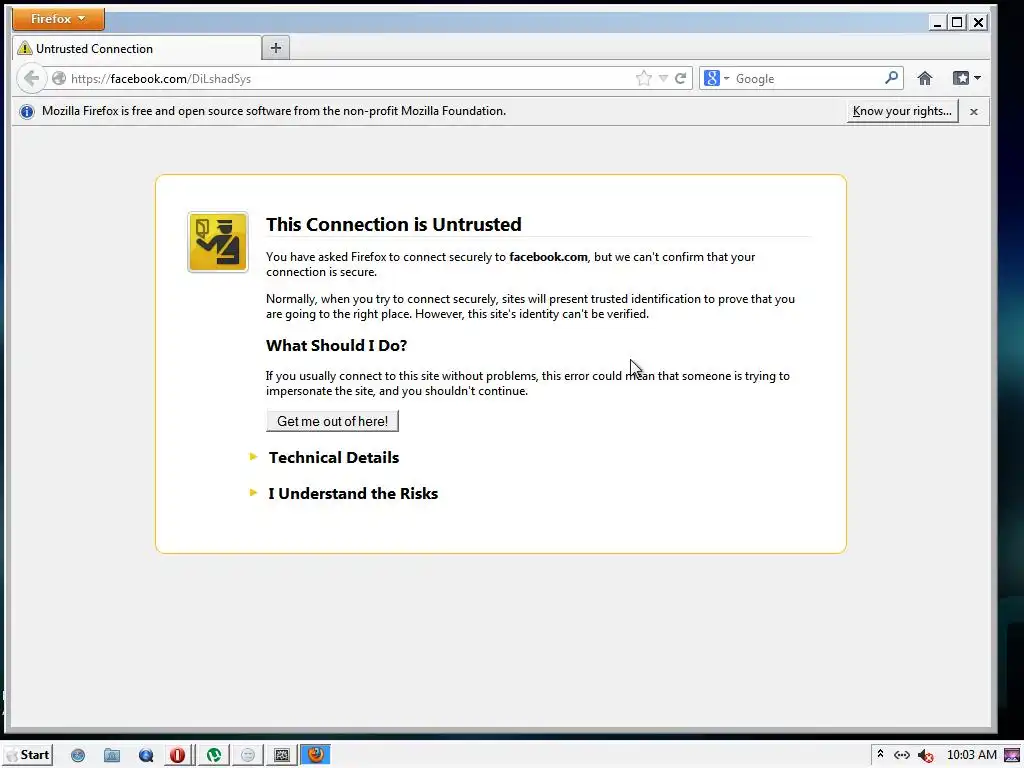
Task: Open the orange Firefox menu button
Action: coord(58,19)
